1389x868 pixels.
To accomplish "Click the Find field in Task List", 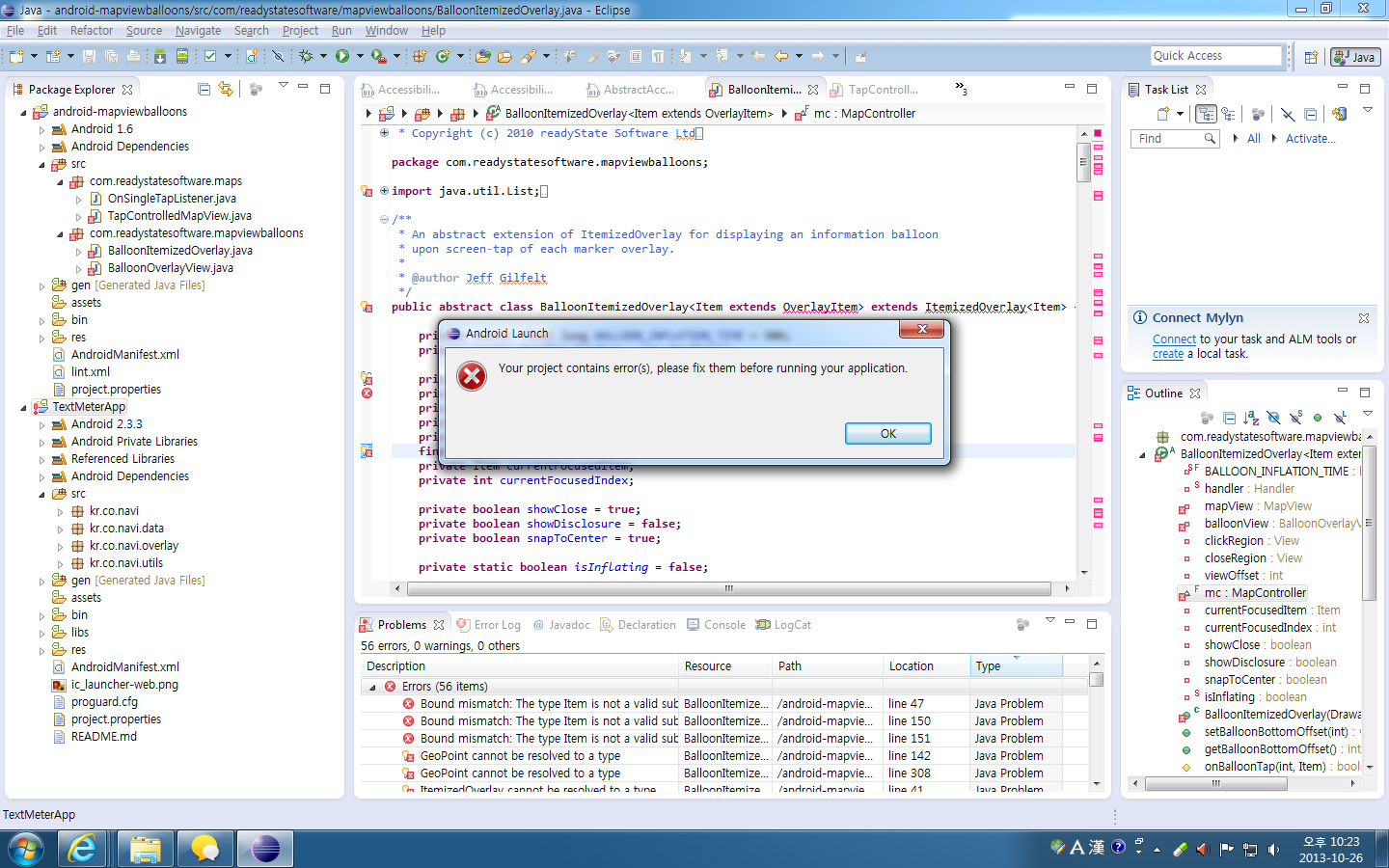I will point(1175,139).
